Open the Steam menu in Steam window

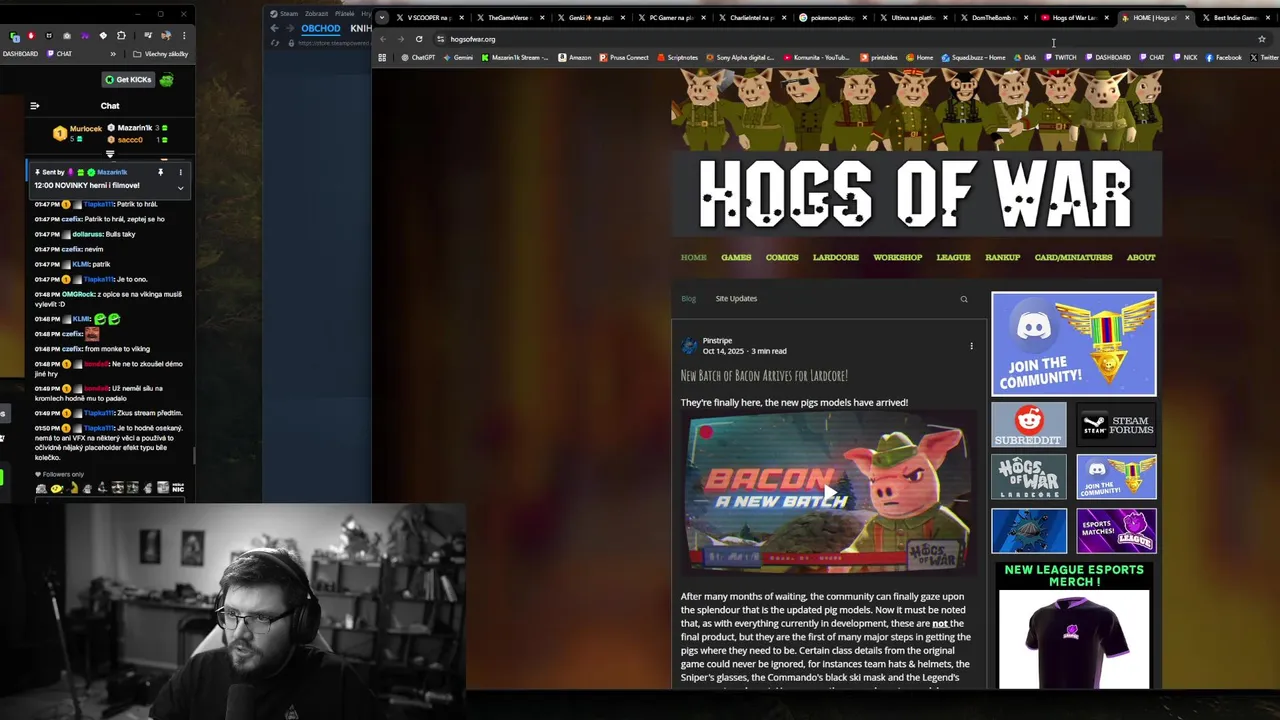(286, 14)
